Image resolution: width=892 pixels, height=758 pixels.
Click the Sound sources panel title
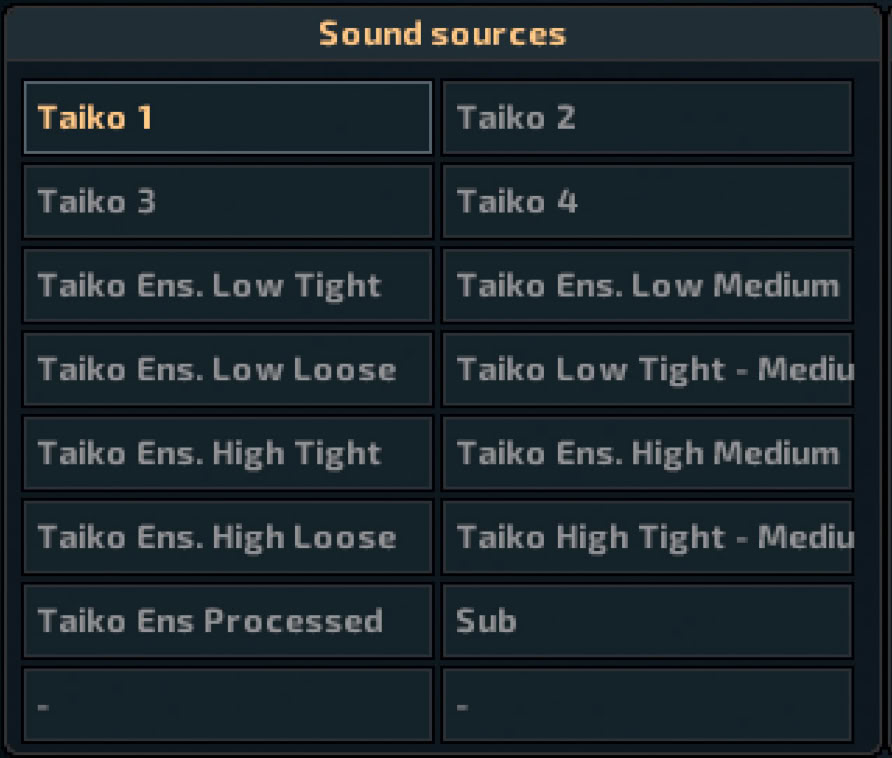(442, 34)
